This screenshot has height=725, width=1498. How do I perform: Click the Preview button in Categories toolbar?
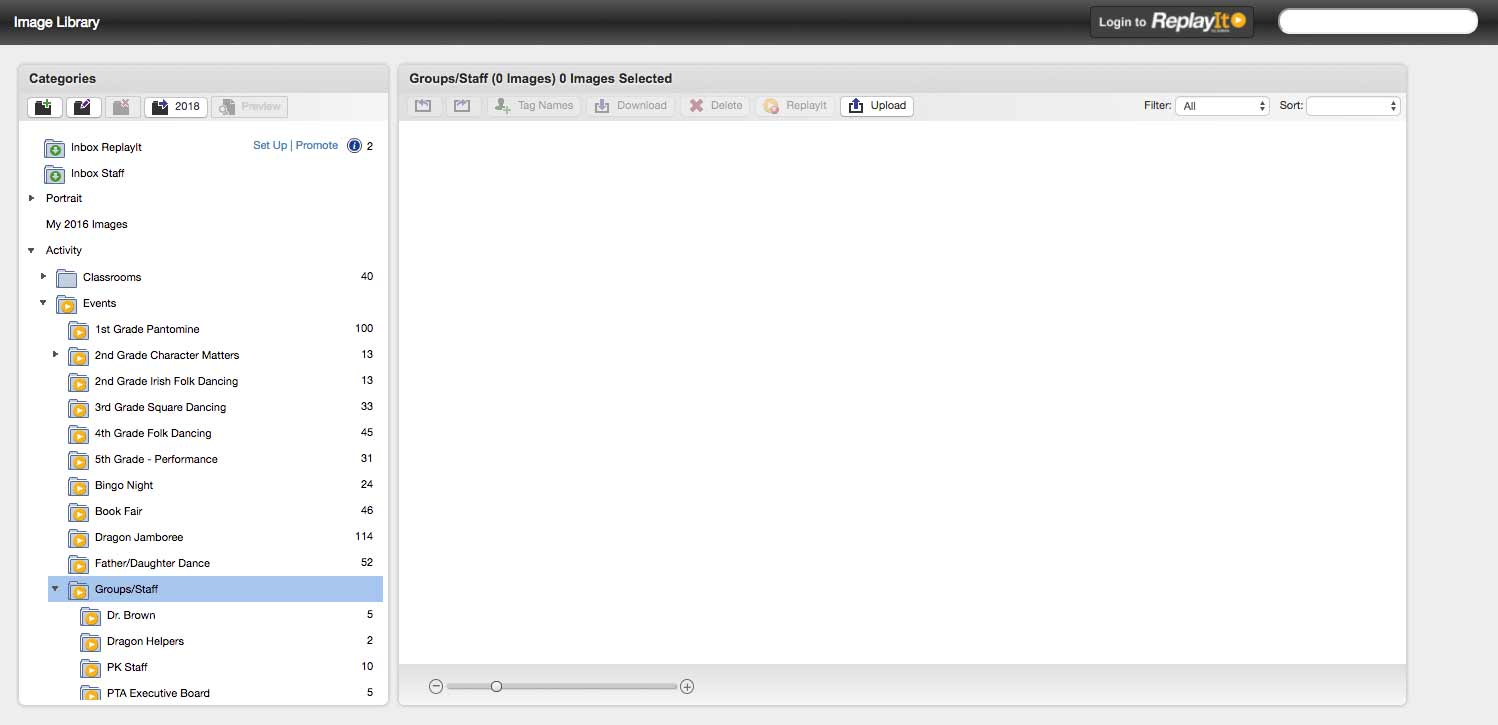point(249,107)
